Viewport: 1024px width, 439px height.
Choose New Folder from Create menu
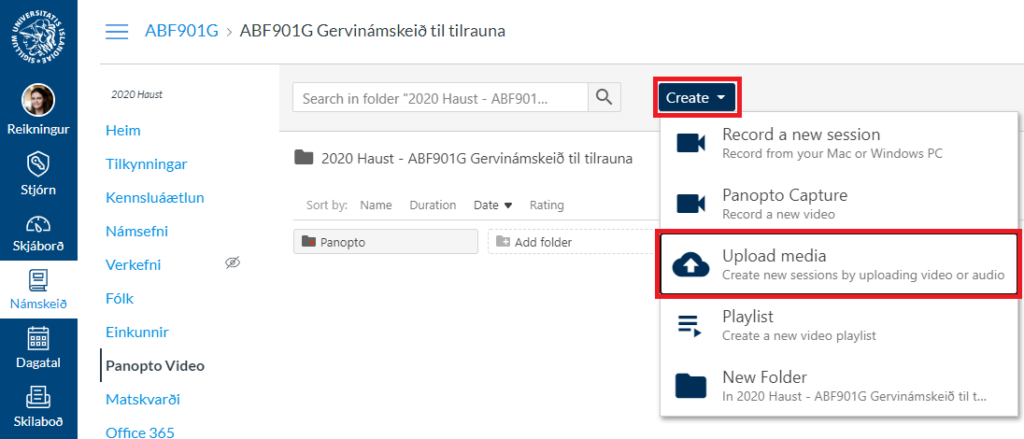(839, 385)
